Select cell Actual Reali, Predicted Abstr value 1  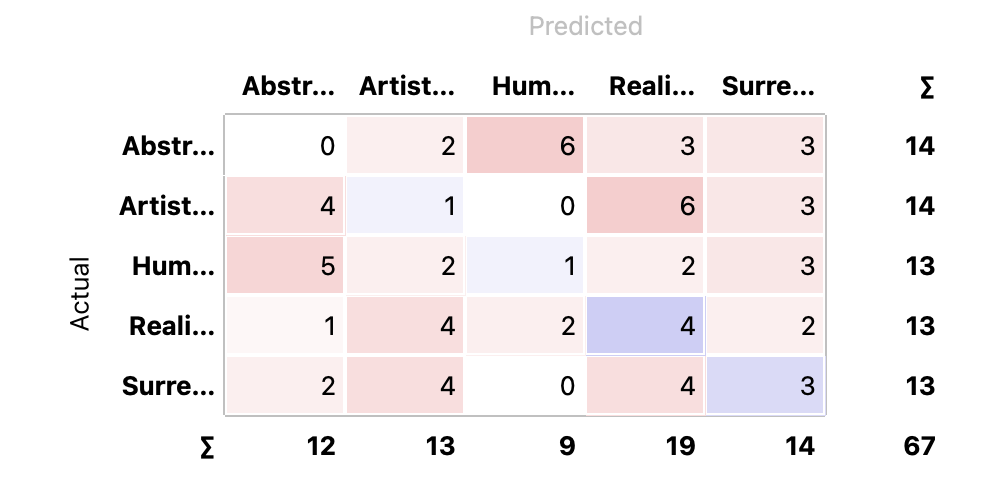pyautogui.click(x=285, y=325)
